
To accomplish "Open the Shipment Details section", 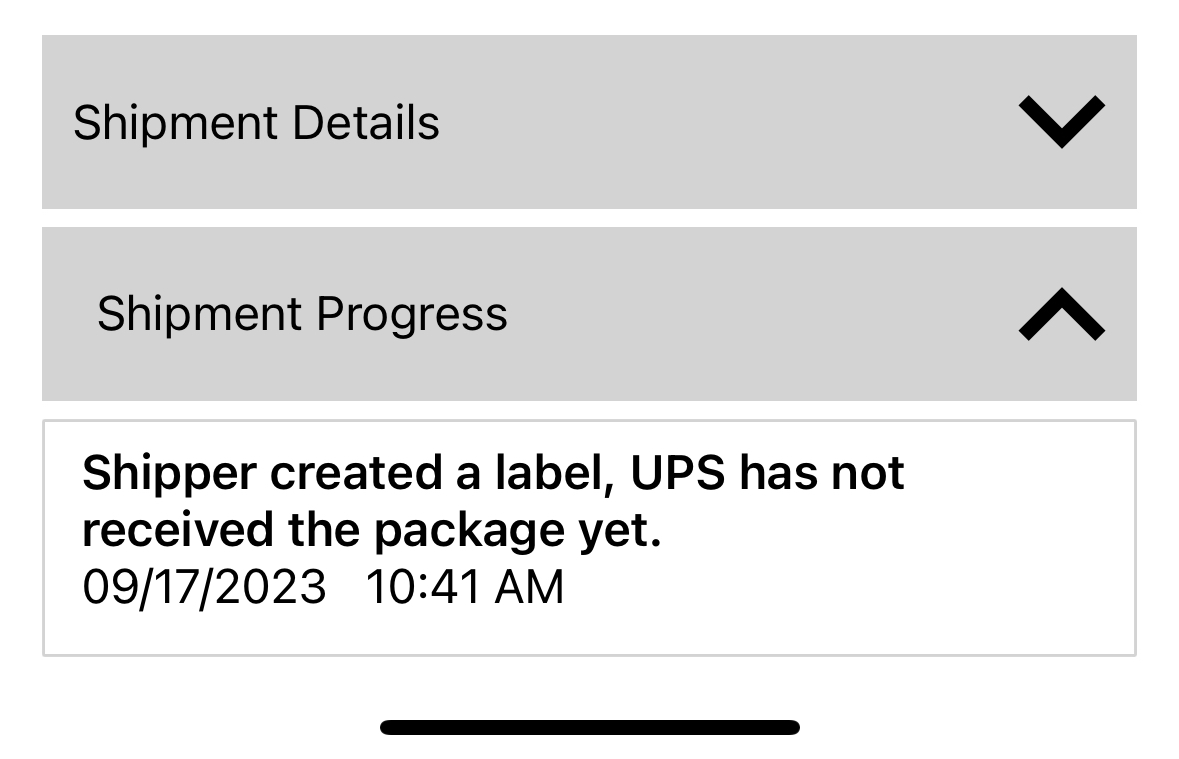I will click(x=588, y=122).
